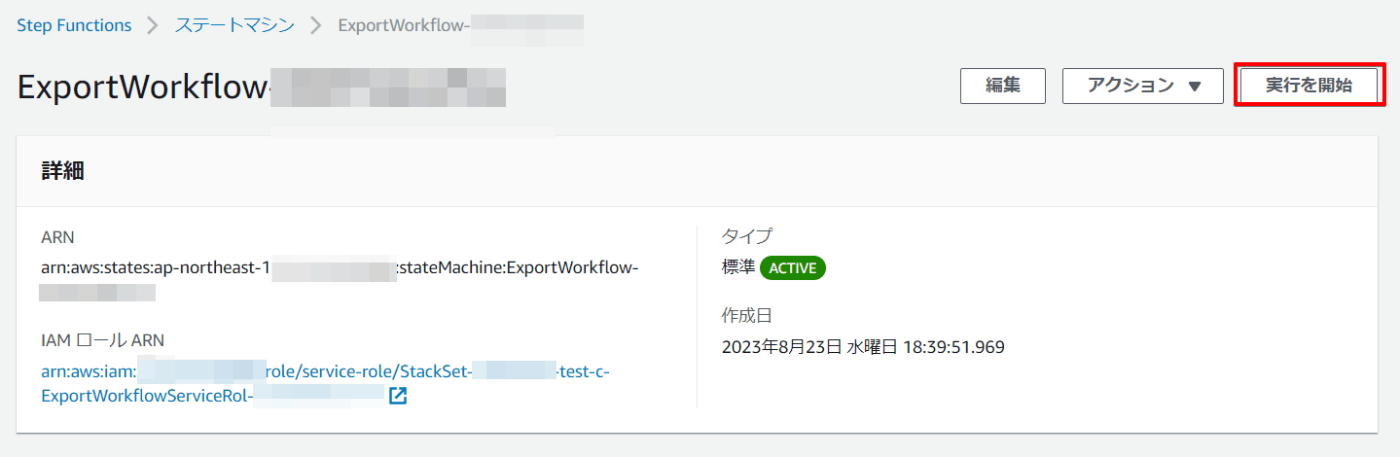This screenshot has height=457, width=1400.
Task: Click the external link icon beside the role ARN
Action: (x=397, y=396)
